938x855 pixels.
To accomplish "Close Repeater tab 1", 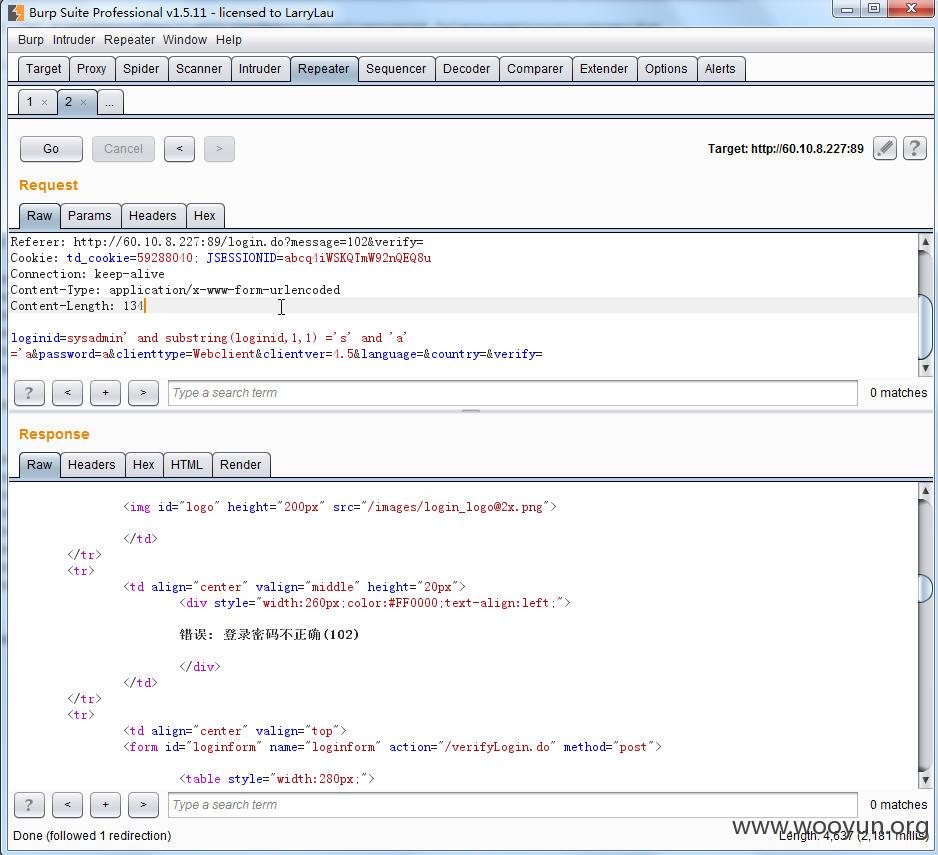I will point(44,102).
